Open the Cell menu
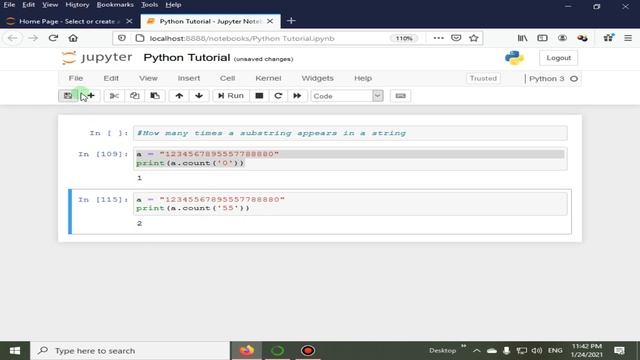This screenshot has height=360, width=640. coord(227,78)
